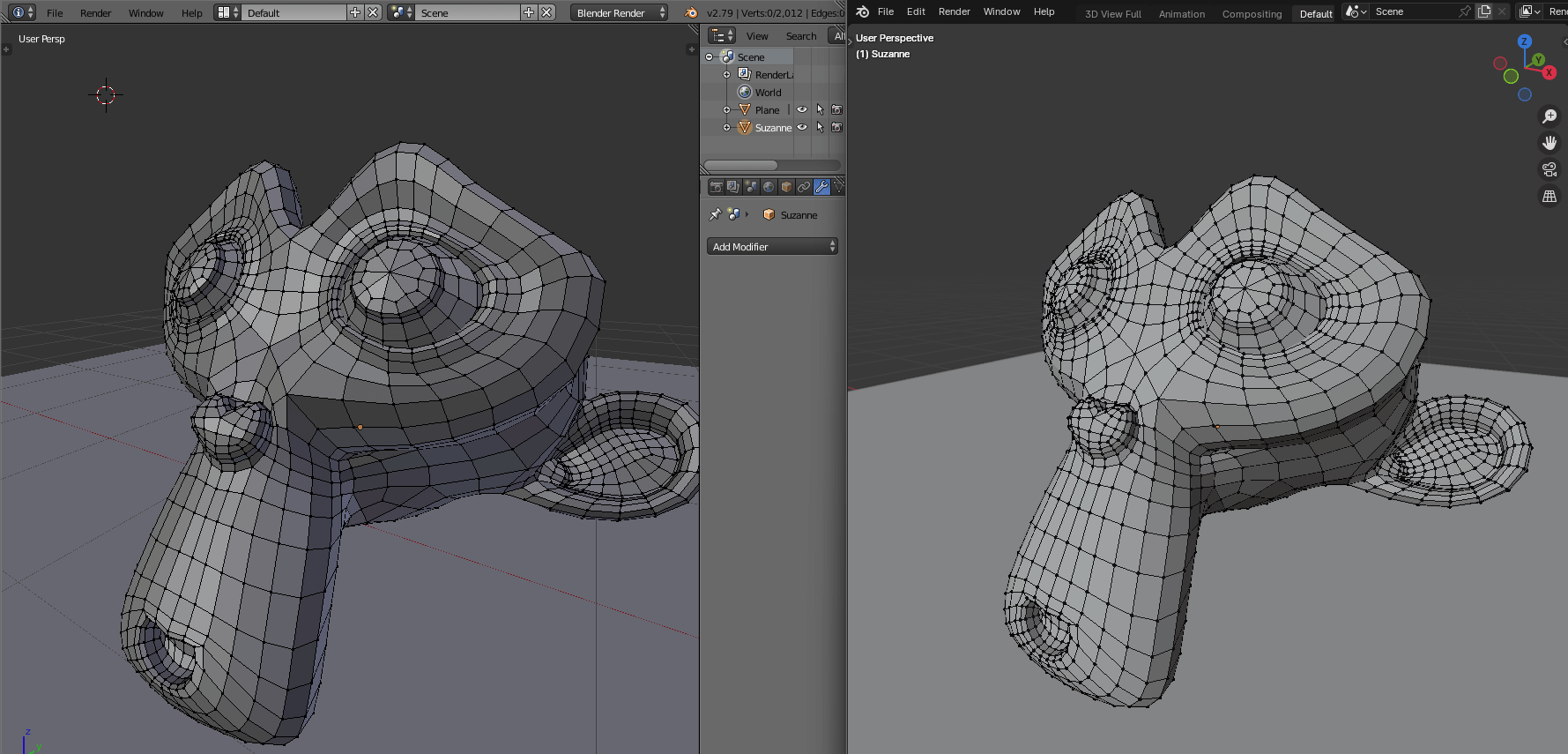Open File menu in newer Blender window
Image resolution: width=1568 pixels, height=754 pixels.
tap(886, 11)
